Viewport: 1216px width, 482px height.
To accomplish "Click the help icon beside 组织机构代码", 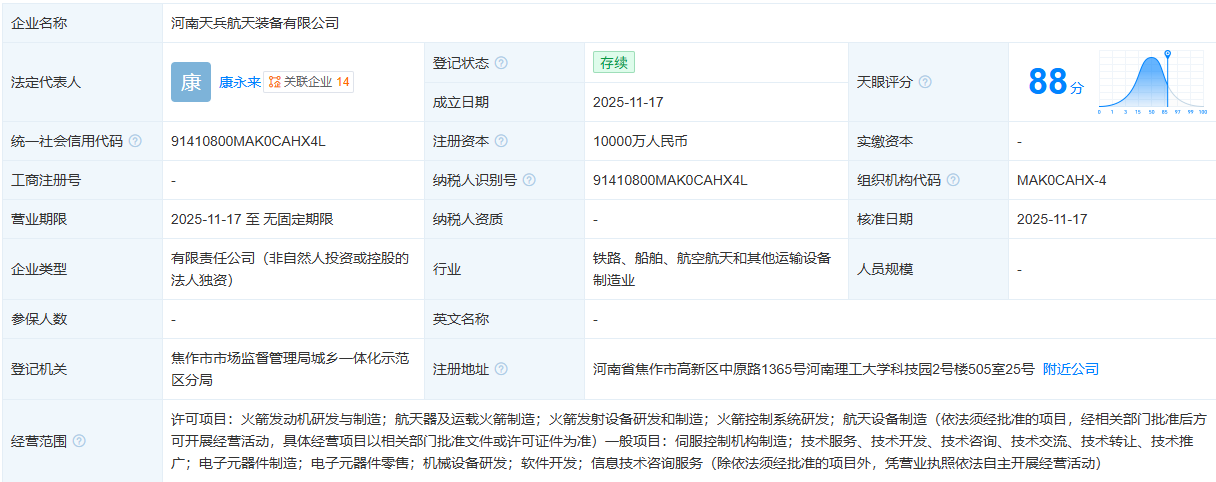I will pyautogui.click(x=953, y=180).
